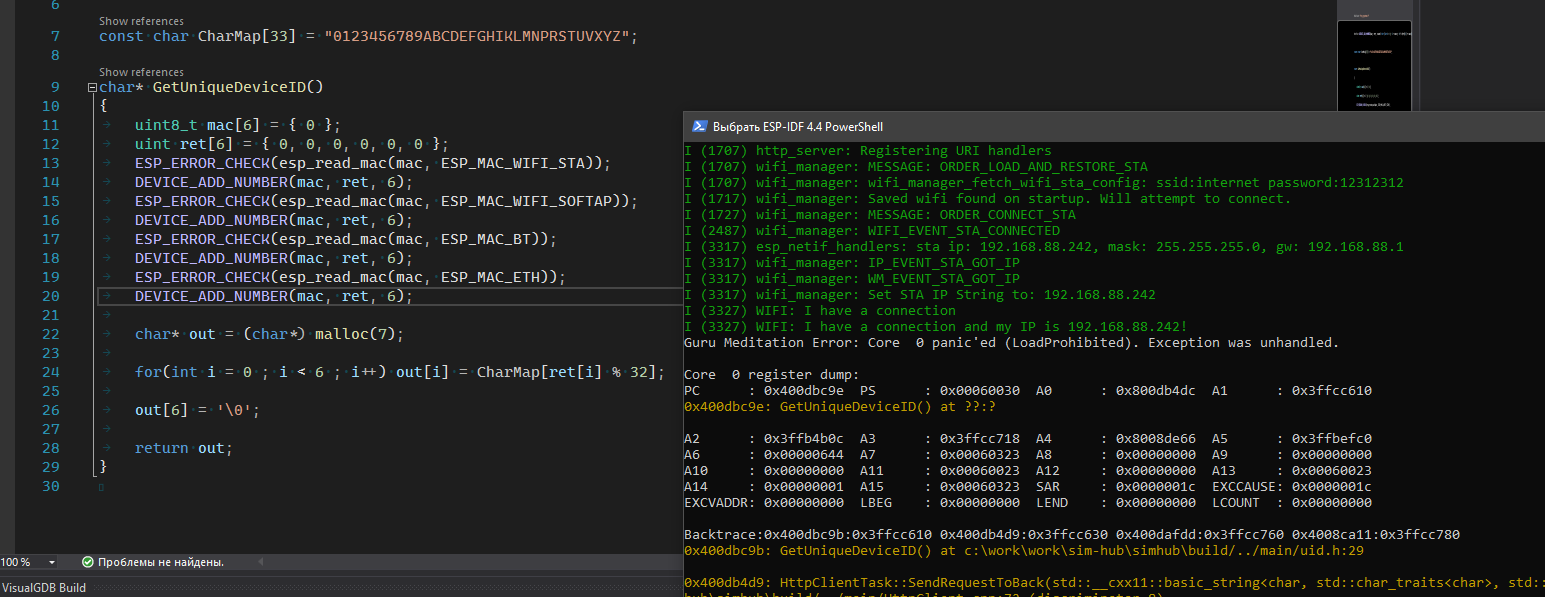Click the "Проблемы не найдены" status text
This screenshot has height=597, width=1545.
point(160,562)
